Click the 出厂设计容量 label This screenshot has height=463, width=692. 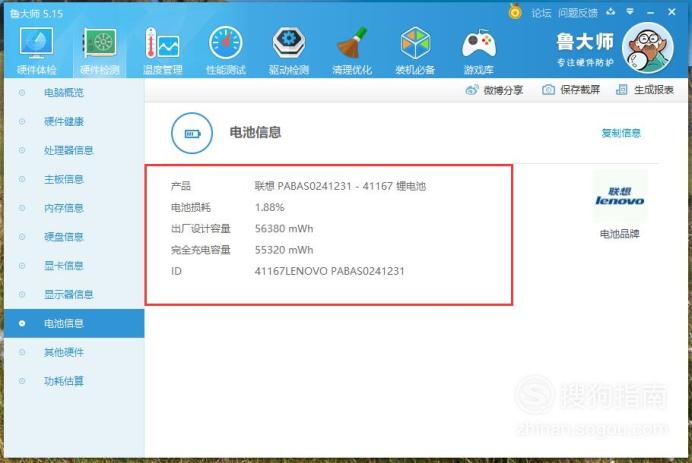pos(201,229)
